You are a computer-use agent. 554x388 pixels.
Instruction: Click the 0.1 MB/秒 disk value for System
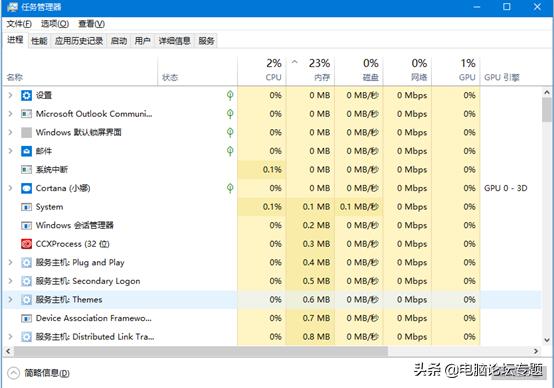(x=359, y=207)
